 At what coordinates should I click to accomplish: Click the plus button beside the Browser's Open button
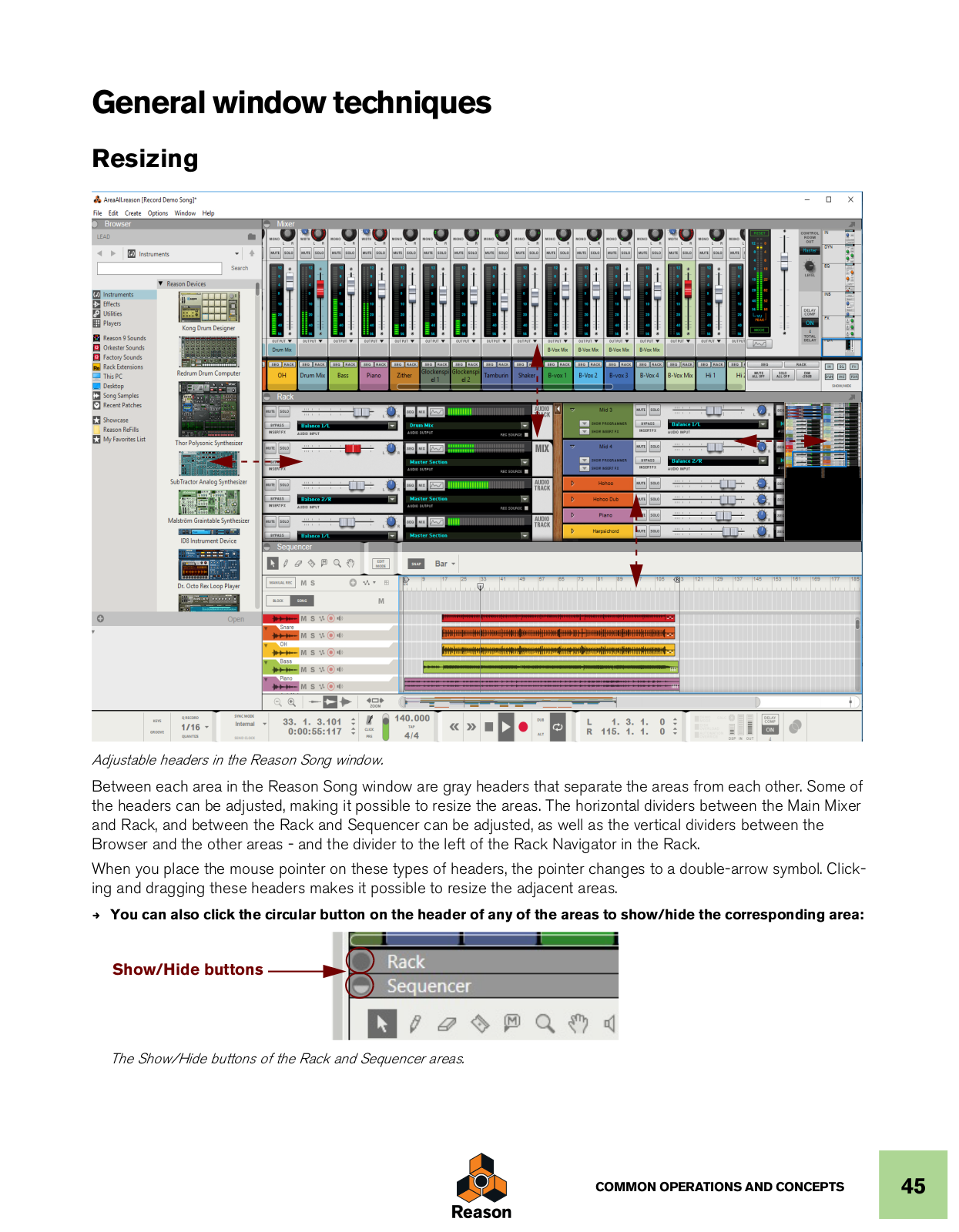click(x=100, y=618)
